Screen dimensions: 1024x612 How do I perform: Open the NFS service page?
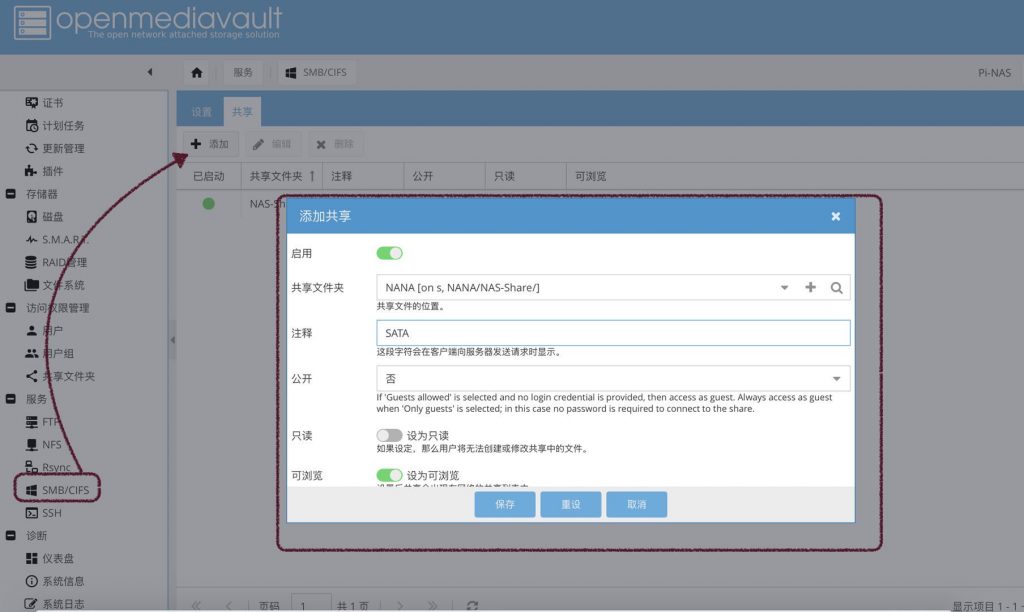(44, 445)
